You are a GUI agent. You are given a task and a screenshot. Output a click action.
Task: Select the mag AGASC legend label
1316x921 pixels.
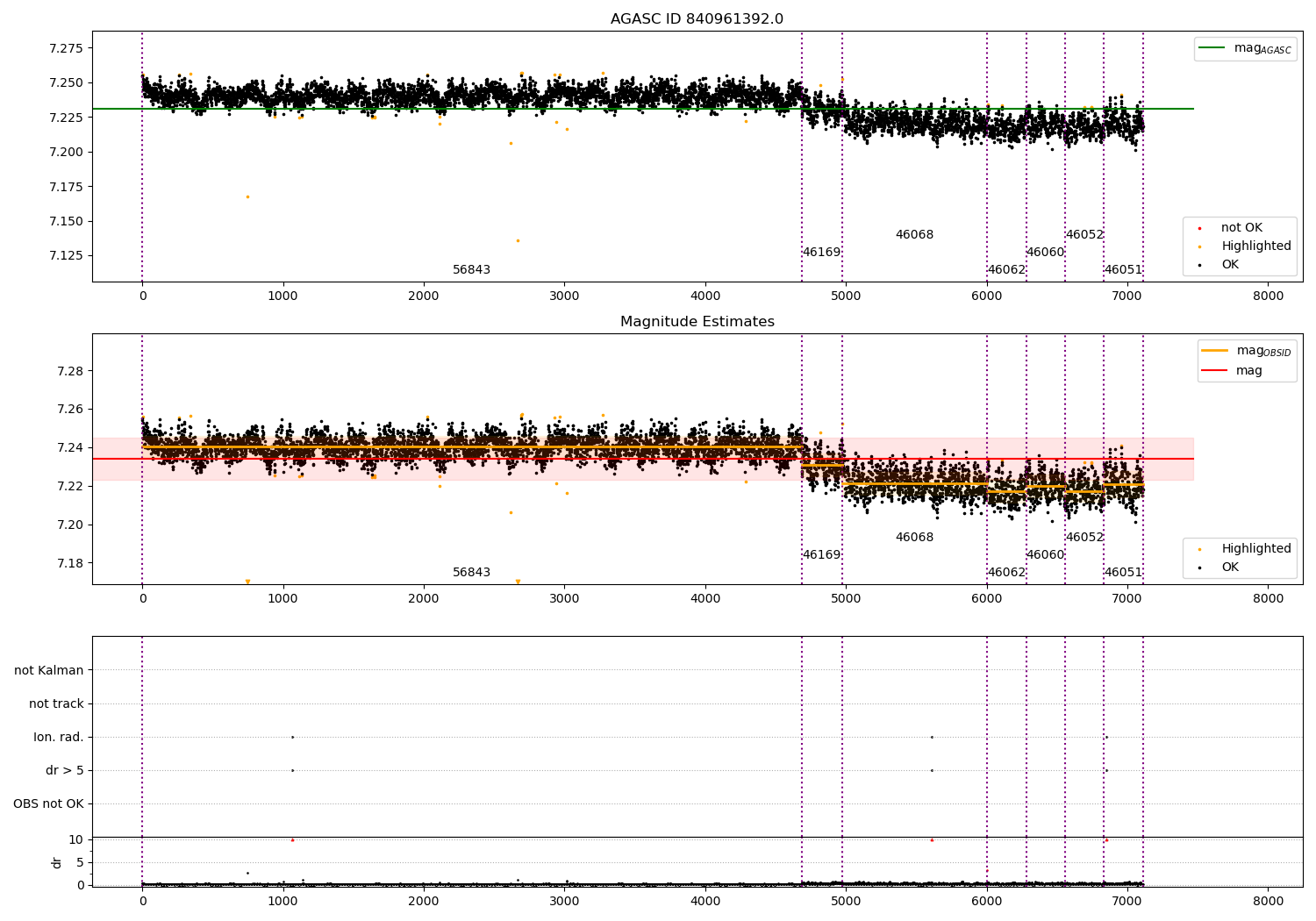pyautogui.click(x=1262, y=48)
